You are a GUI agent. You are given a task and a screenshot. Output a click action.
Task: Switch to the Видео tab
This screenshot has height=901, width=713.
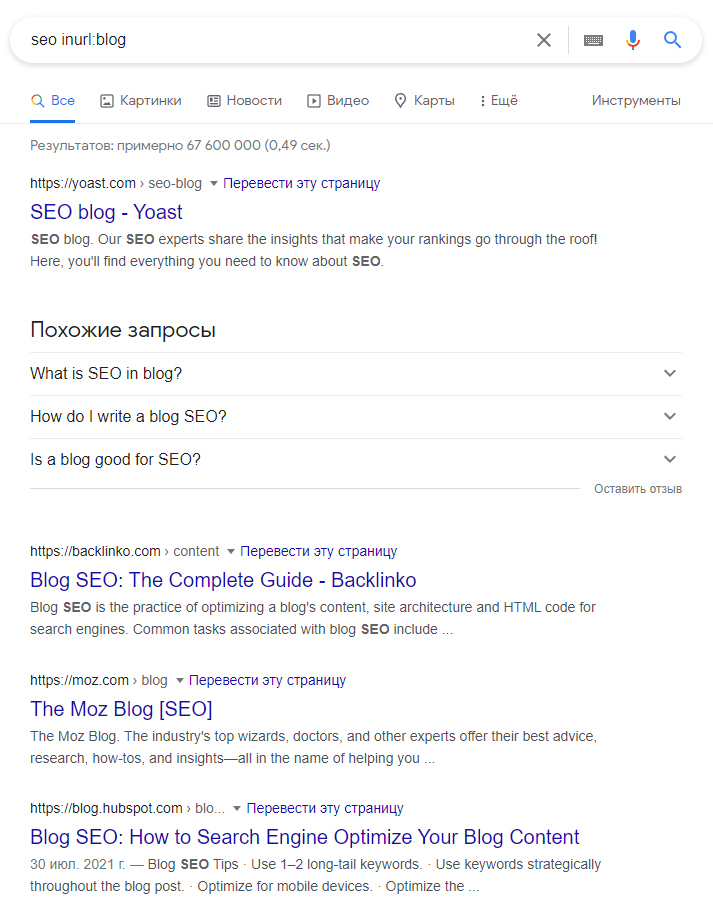click(338, 101)
